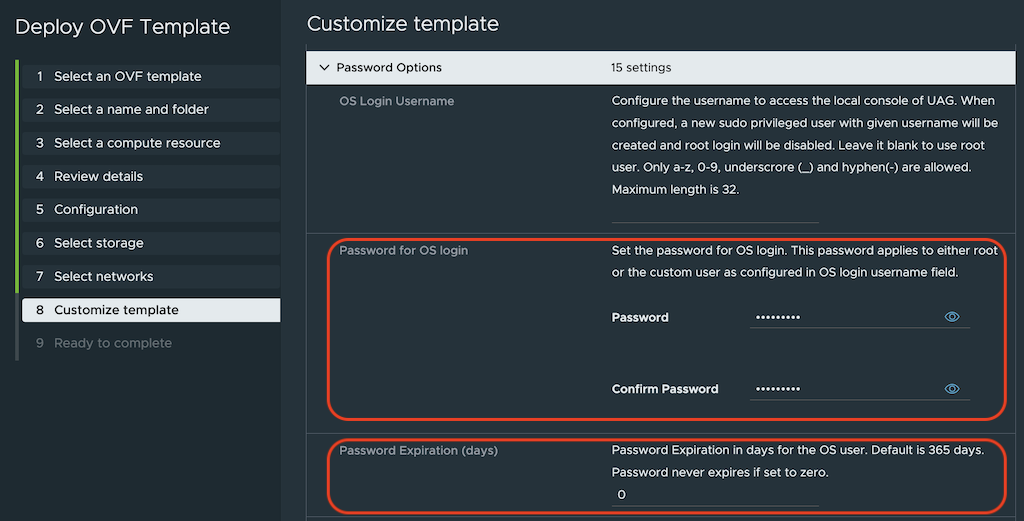The image size is (1024, 521).
Task: Click the Password for OS login label
Action: point(403,250)
